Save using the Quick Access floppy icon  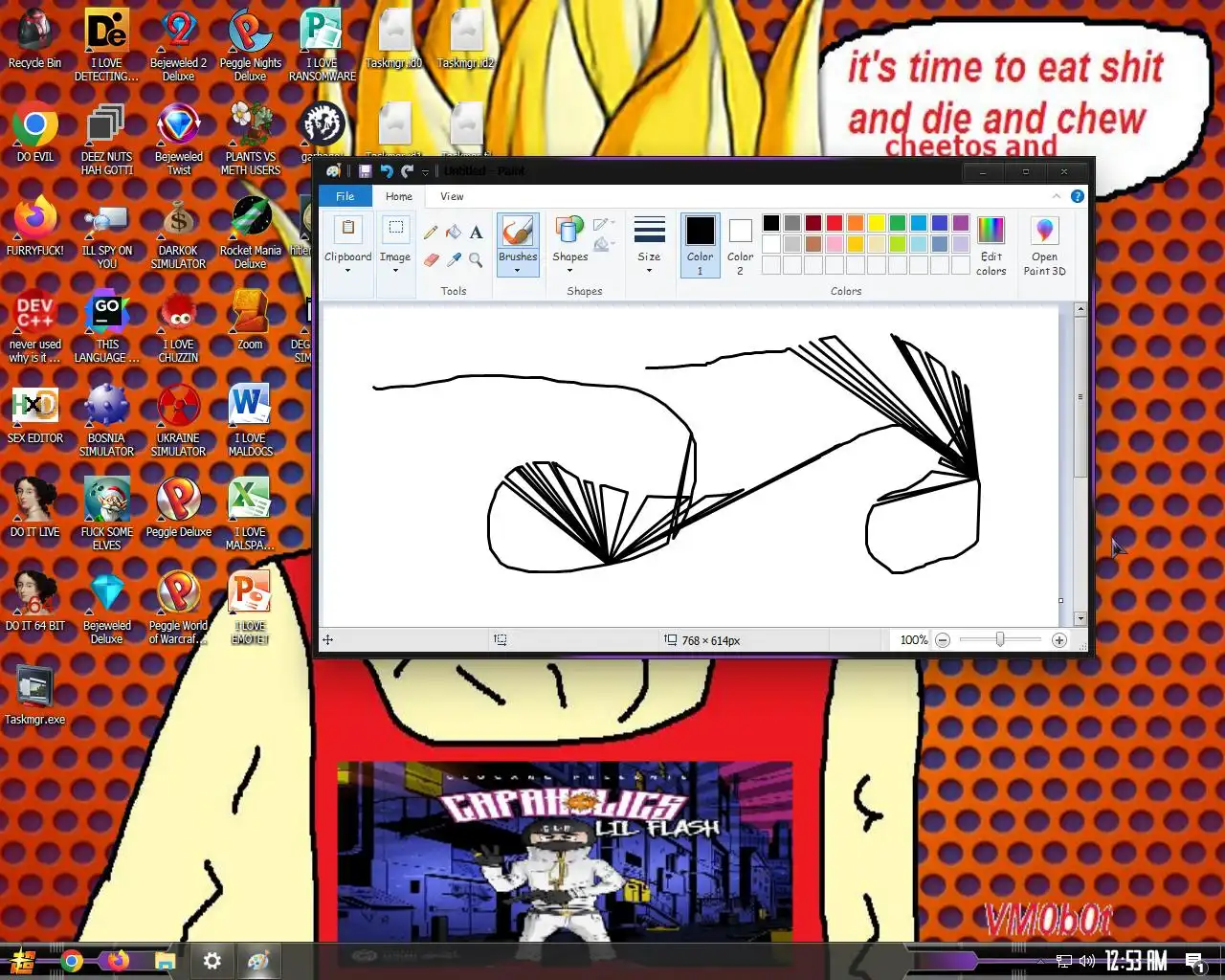(x=365, y=171)
